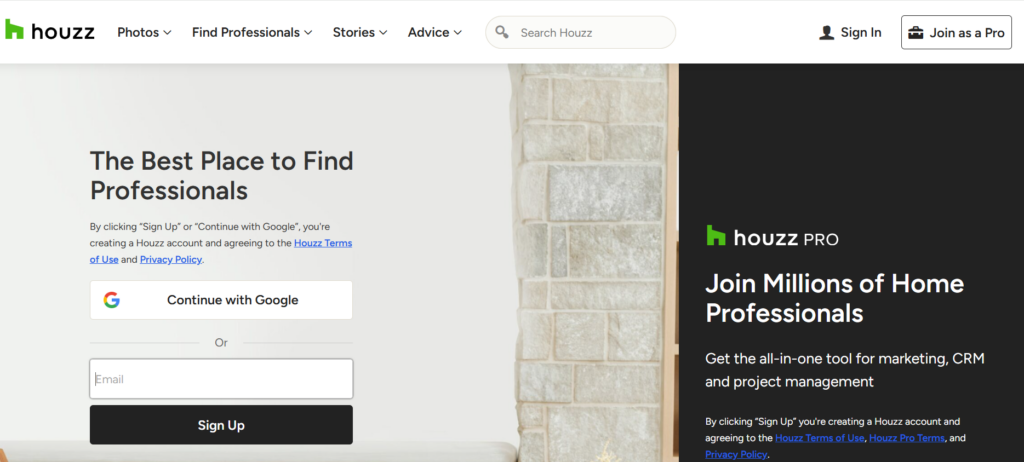Click the Join as a Pro button

pos(956,33)
